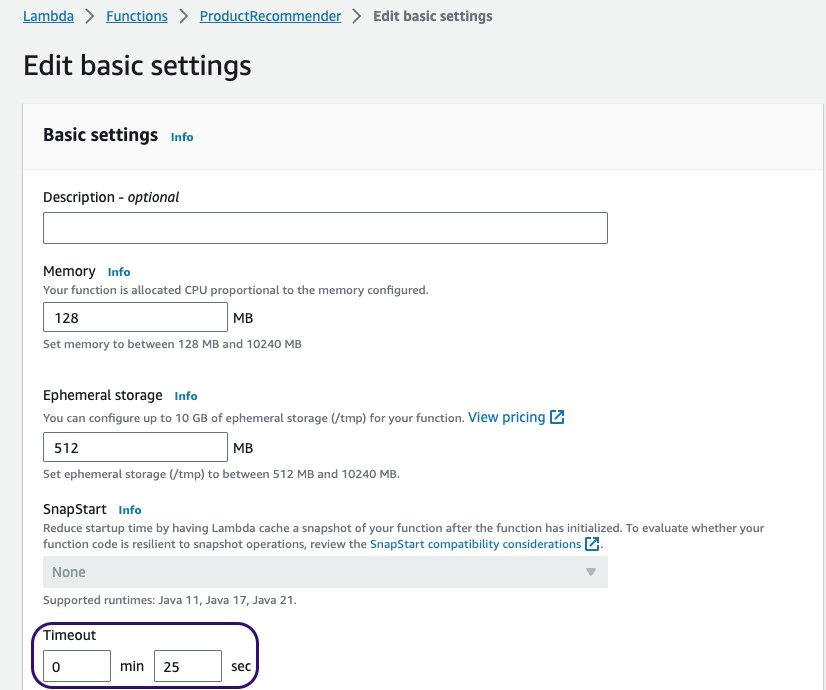
Task: Click the Ephemeral storage field showing 512
Action: (x=135, y=447)
